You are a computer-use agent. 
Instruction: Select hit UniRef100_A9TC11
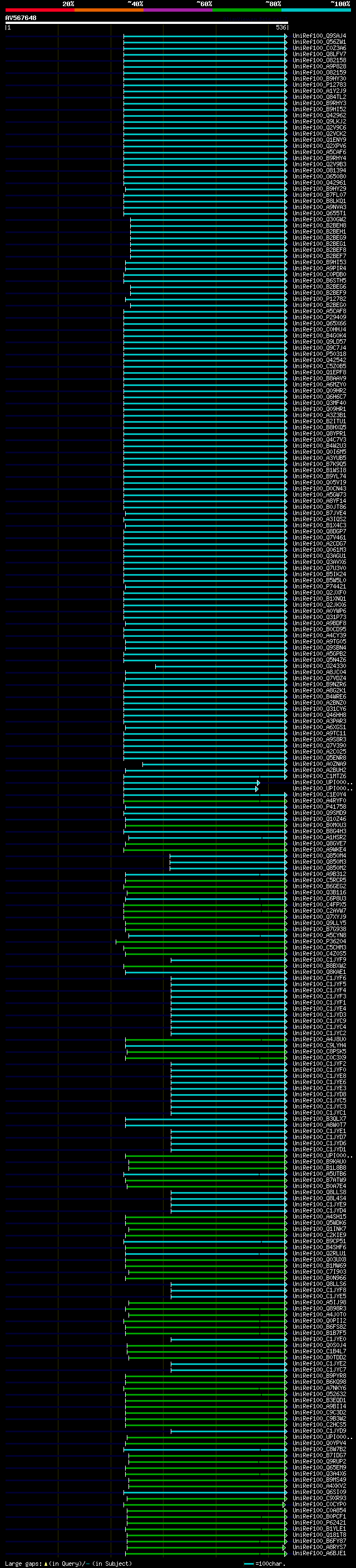[319, 734]
